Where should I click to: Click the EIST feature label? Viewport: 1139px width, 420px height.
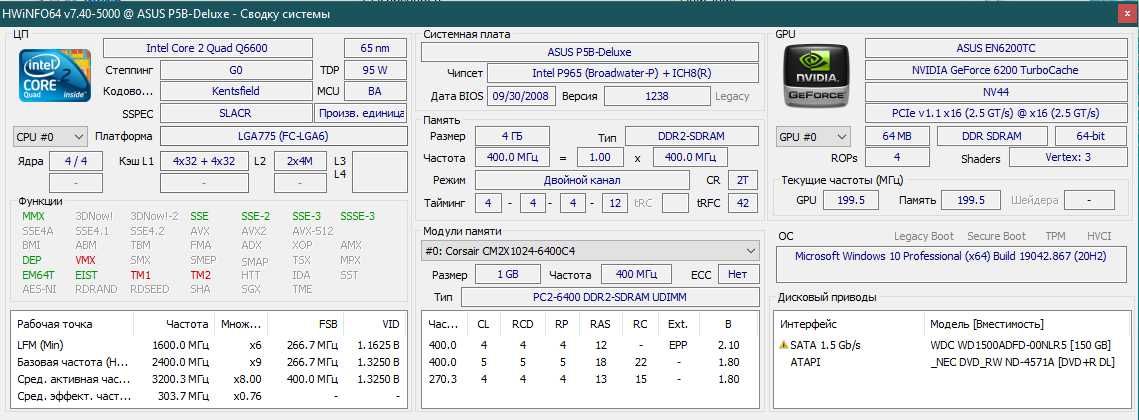coord(86,275)
